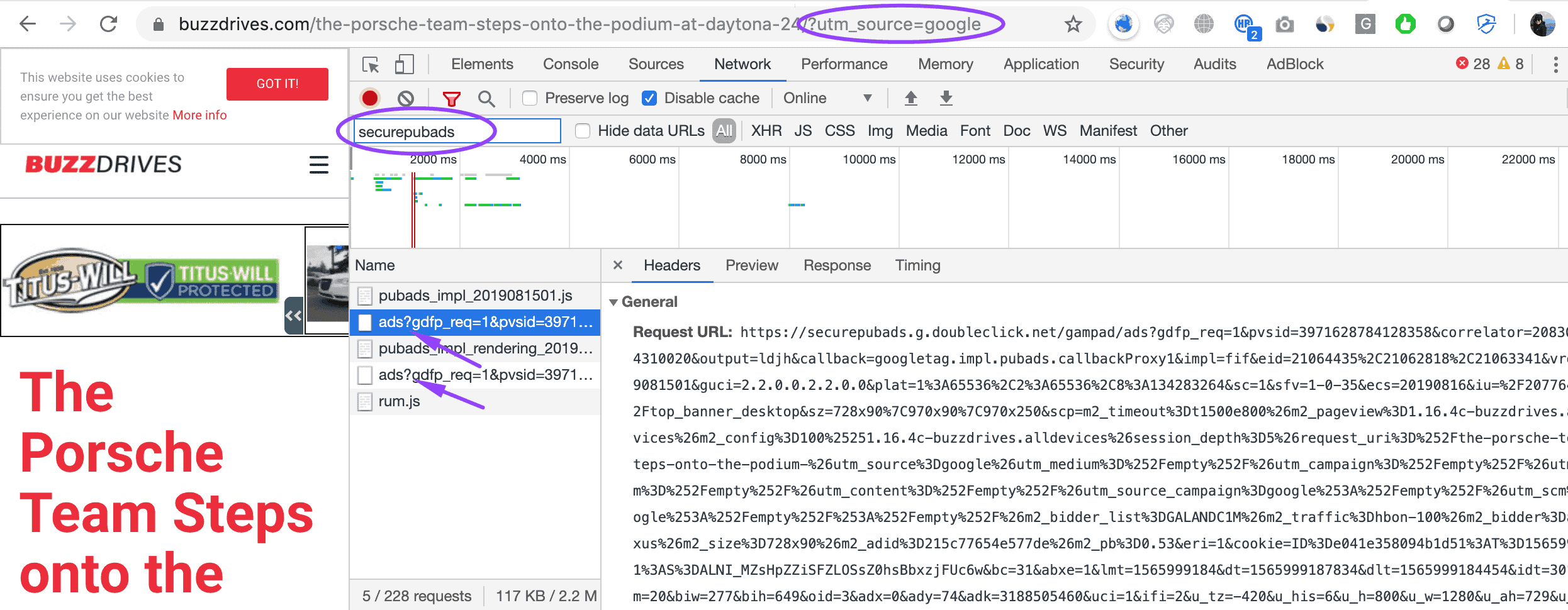Click the GOT IT! cookie button

pyautogui.click(x=277, y=84)
